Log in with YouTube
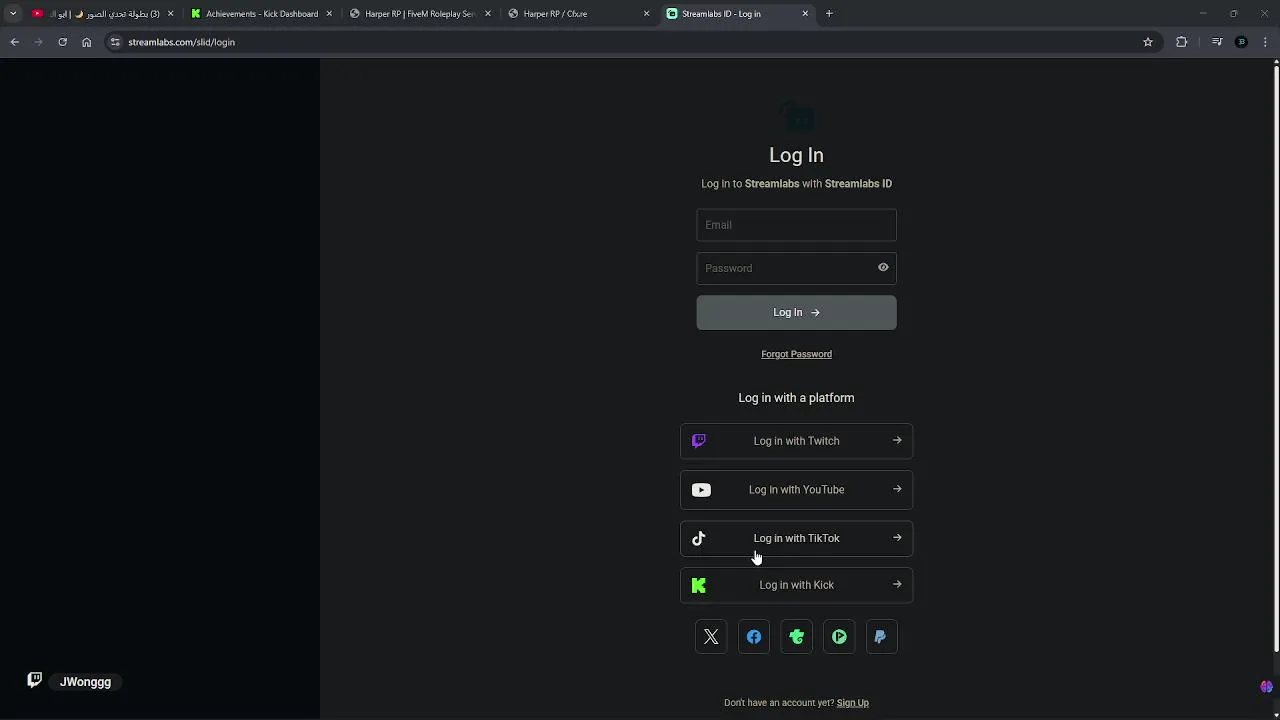Screen dimensions: 1280x720 click(x=796, y=490)
